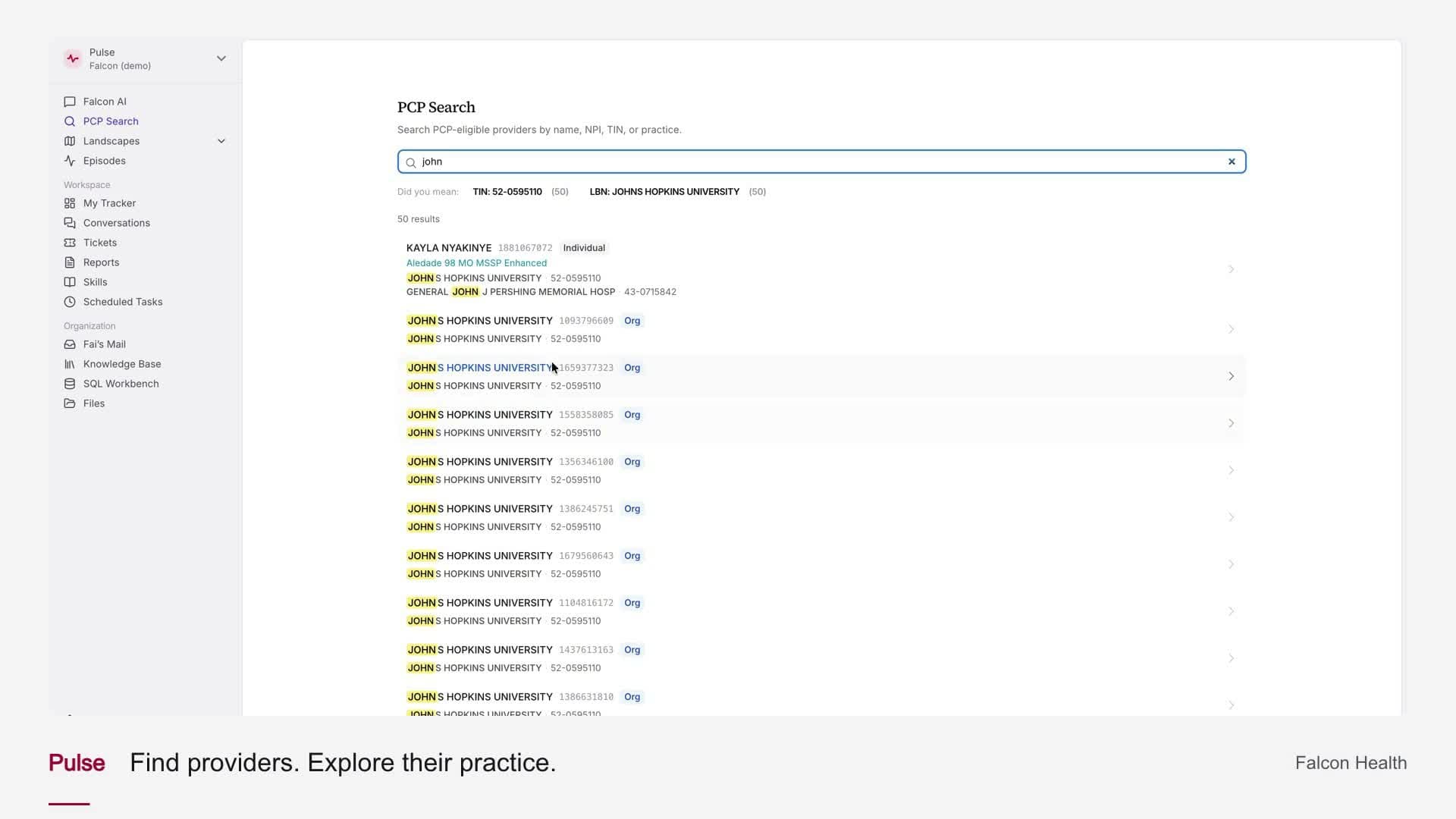1456x819 pixels.
Task: Open chevron for result NPI 1356346100
Action: point(1231,470)
